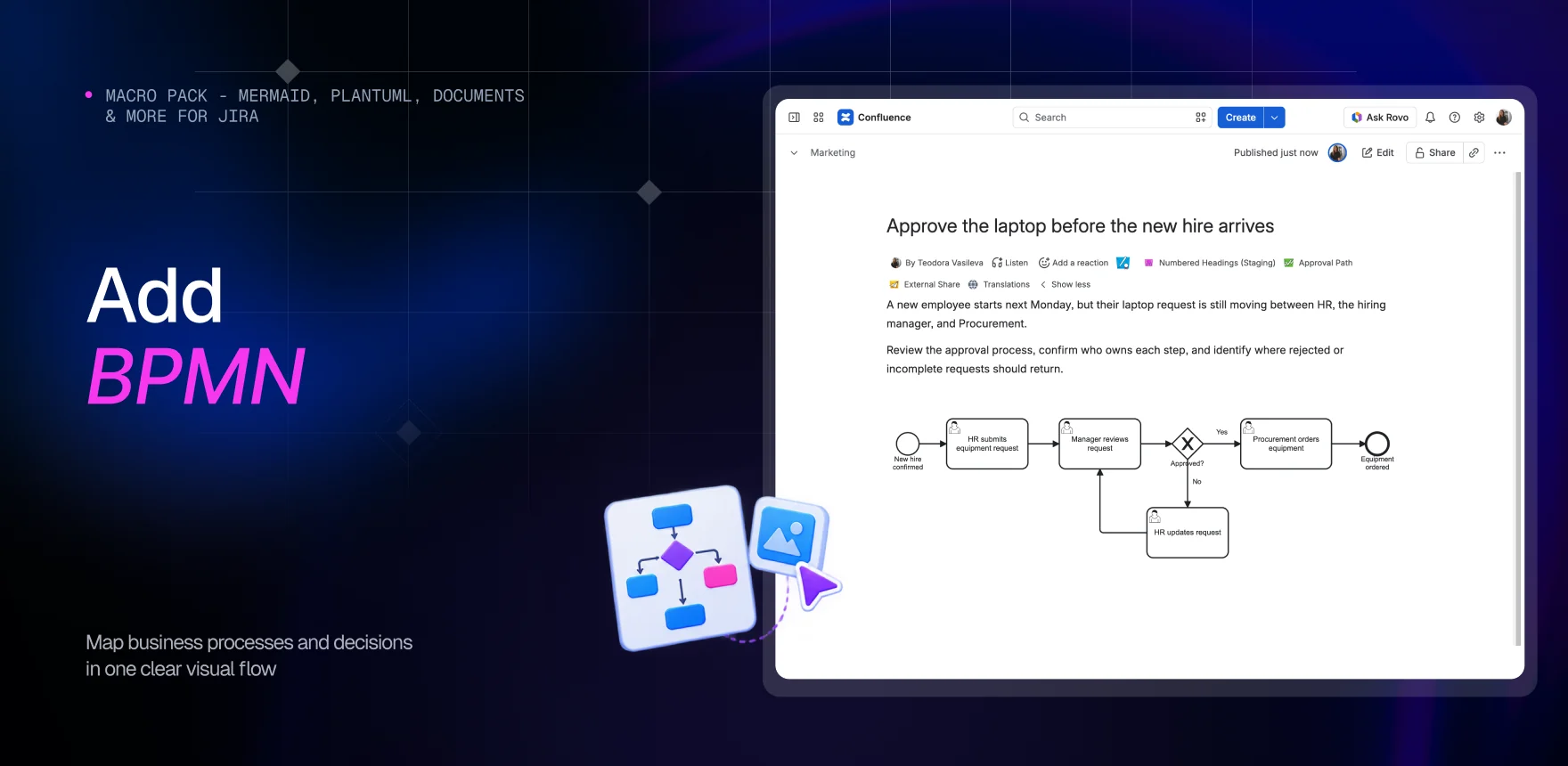Open the more actions ellipsis menu

coord(1500,153)
